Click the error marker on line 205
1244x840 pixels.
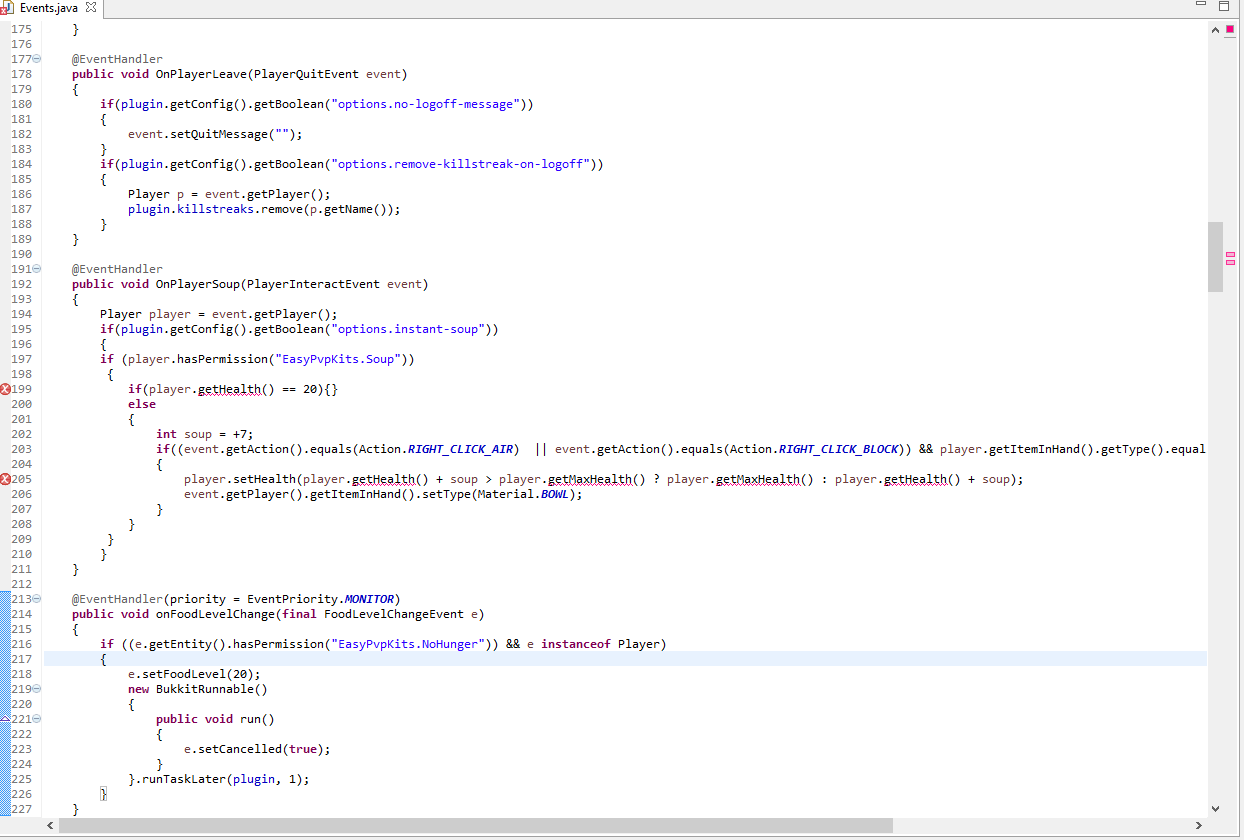(x=5, y=479)
